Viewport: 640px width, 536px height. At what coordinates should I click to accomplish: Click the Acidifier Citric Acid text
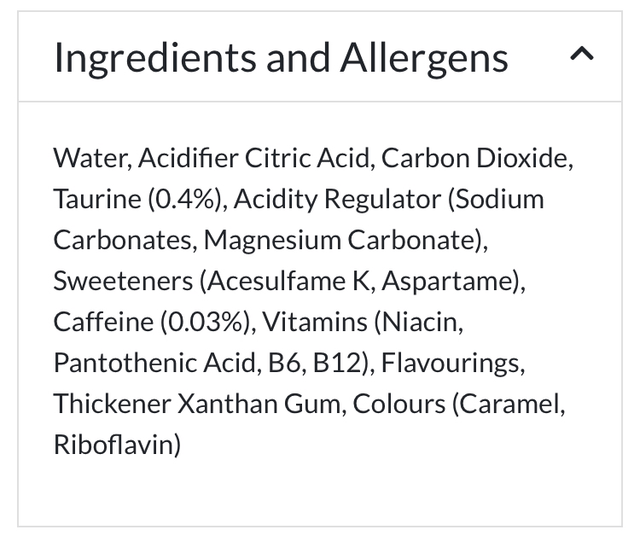click(254, 157)
